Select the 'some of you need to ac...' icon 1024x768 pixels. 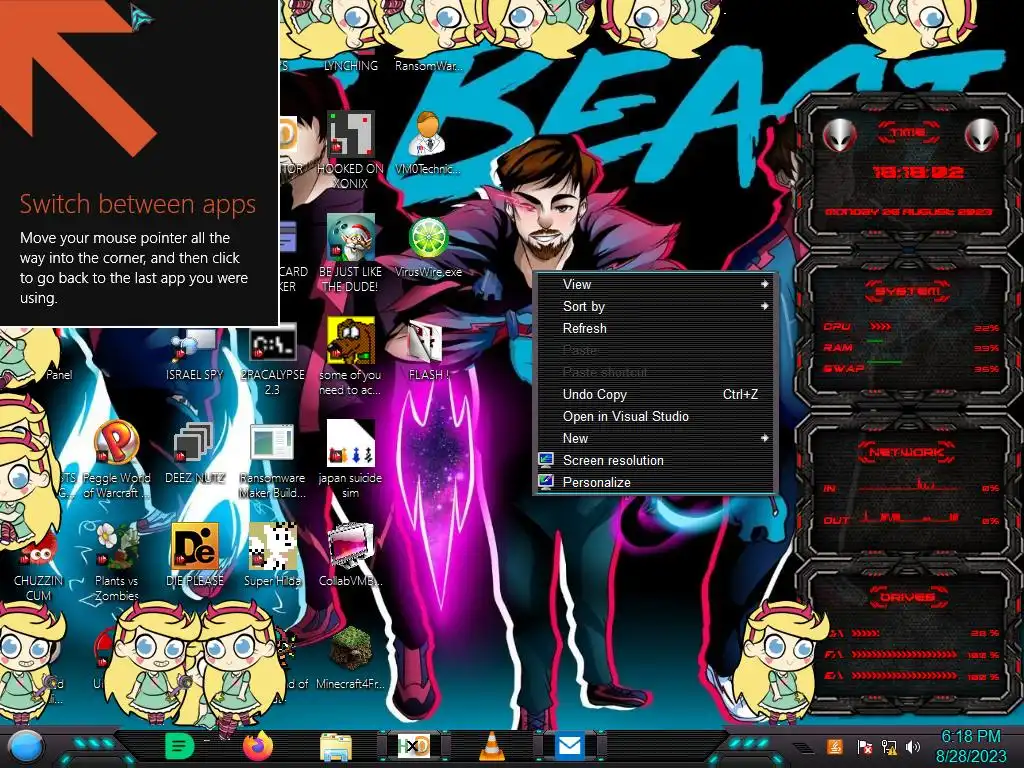tap(351, 340)
